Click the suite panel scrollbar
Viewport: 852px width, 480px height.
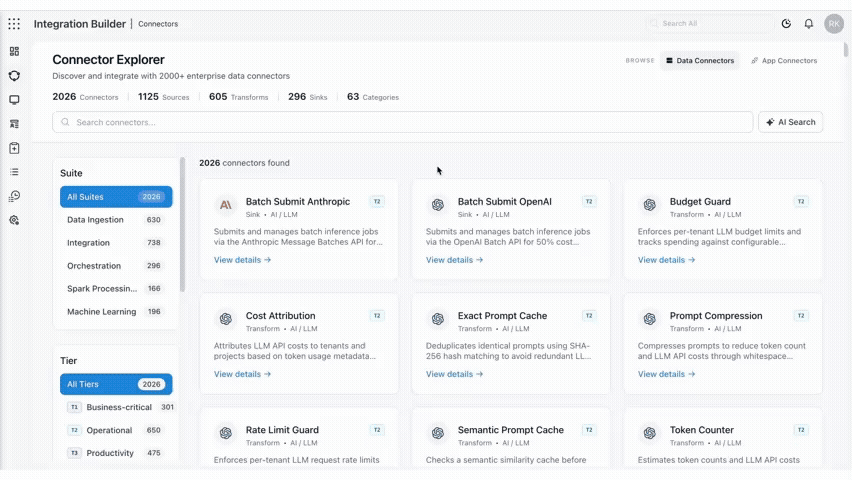point(183,225)
